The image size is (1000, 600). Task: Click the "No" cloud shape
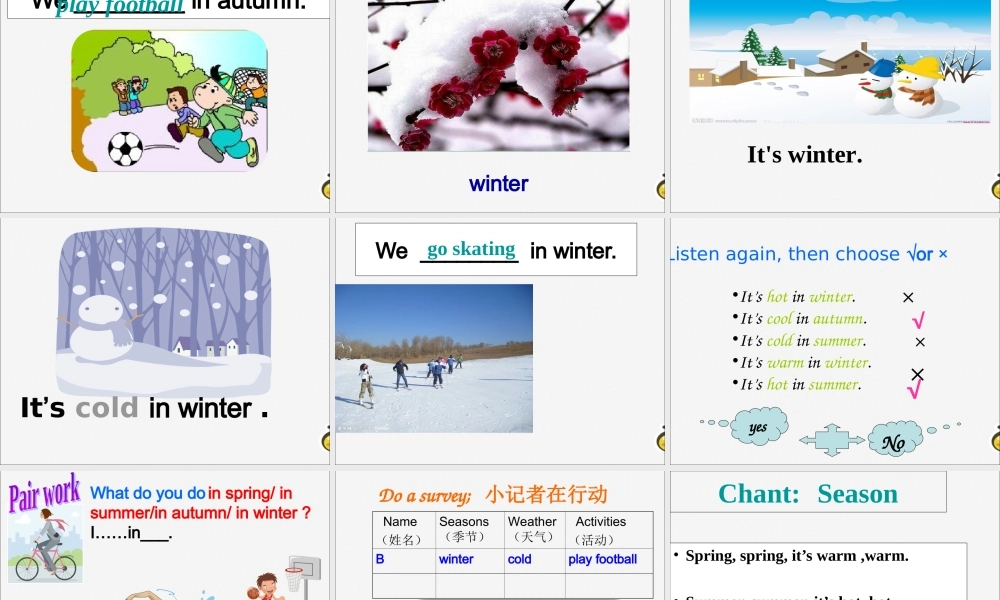click(x=895, y=439)
